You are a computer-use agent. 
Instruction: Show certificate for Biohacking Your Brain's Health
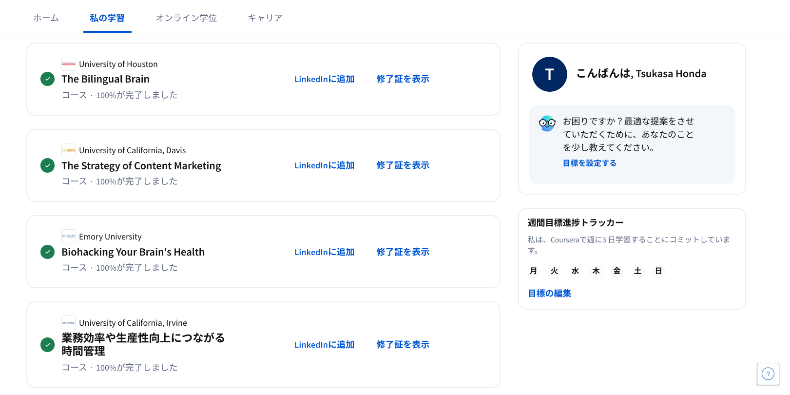[x=403, y=252]
